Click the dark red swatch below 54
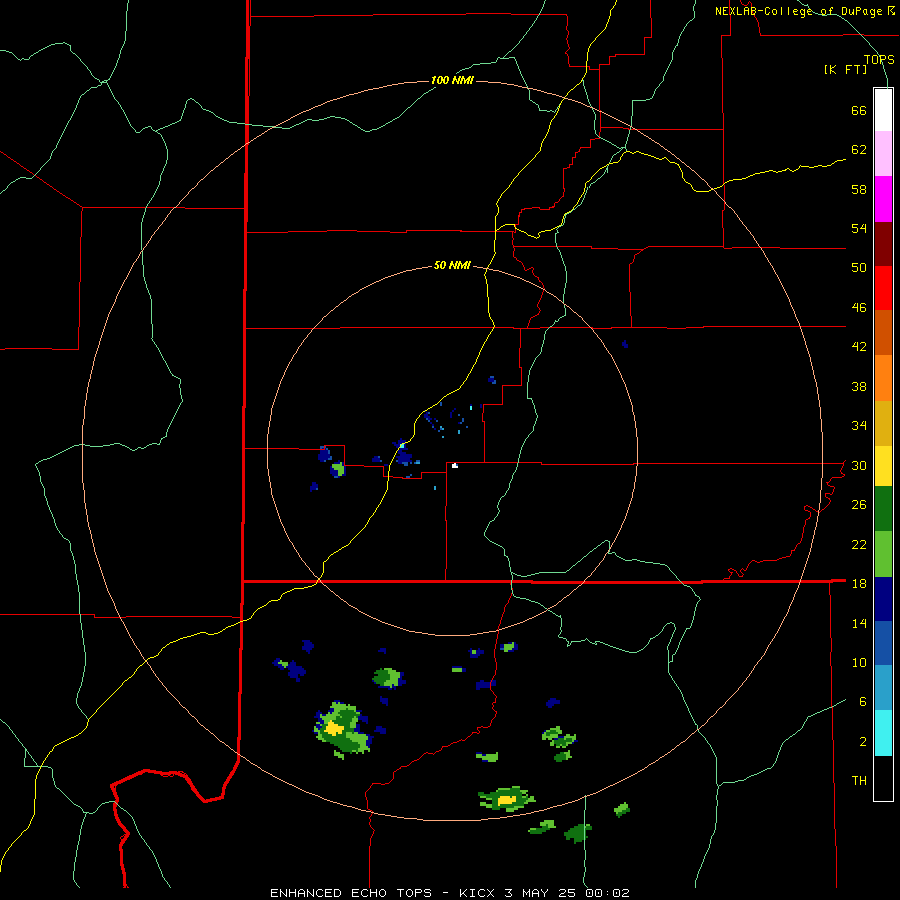This screenshot has height=900, width=900. click(883, 244)
